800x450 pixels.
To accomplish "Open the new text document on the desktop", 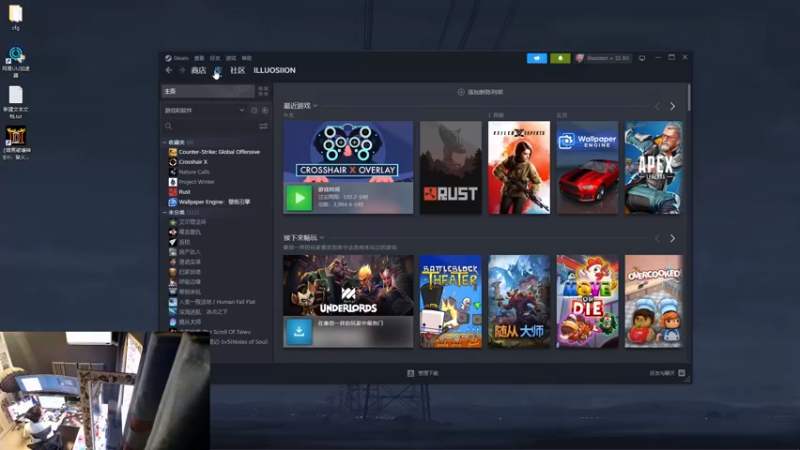I will [x=16, y=103].
